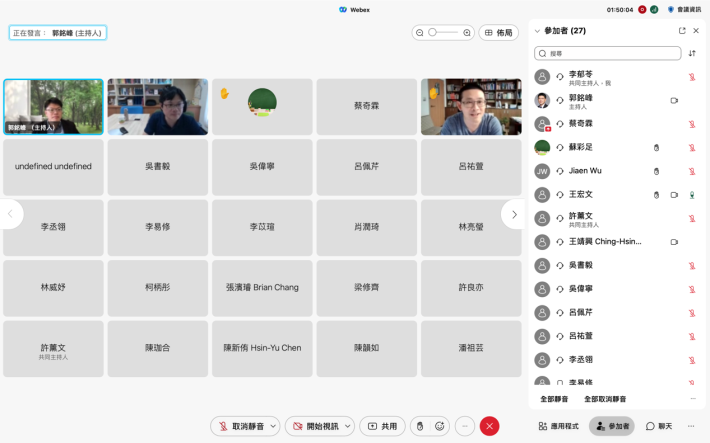The image size is (710, 443).
Task: Toggle mute icon for 蔡奇霖
Action: click(x=692, y=124)
